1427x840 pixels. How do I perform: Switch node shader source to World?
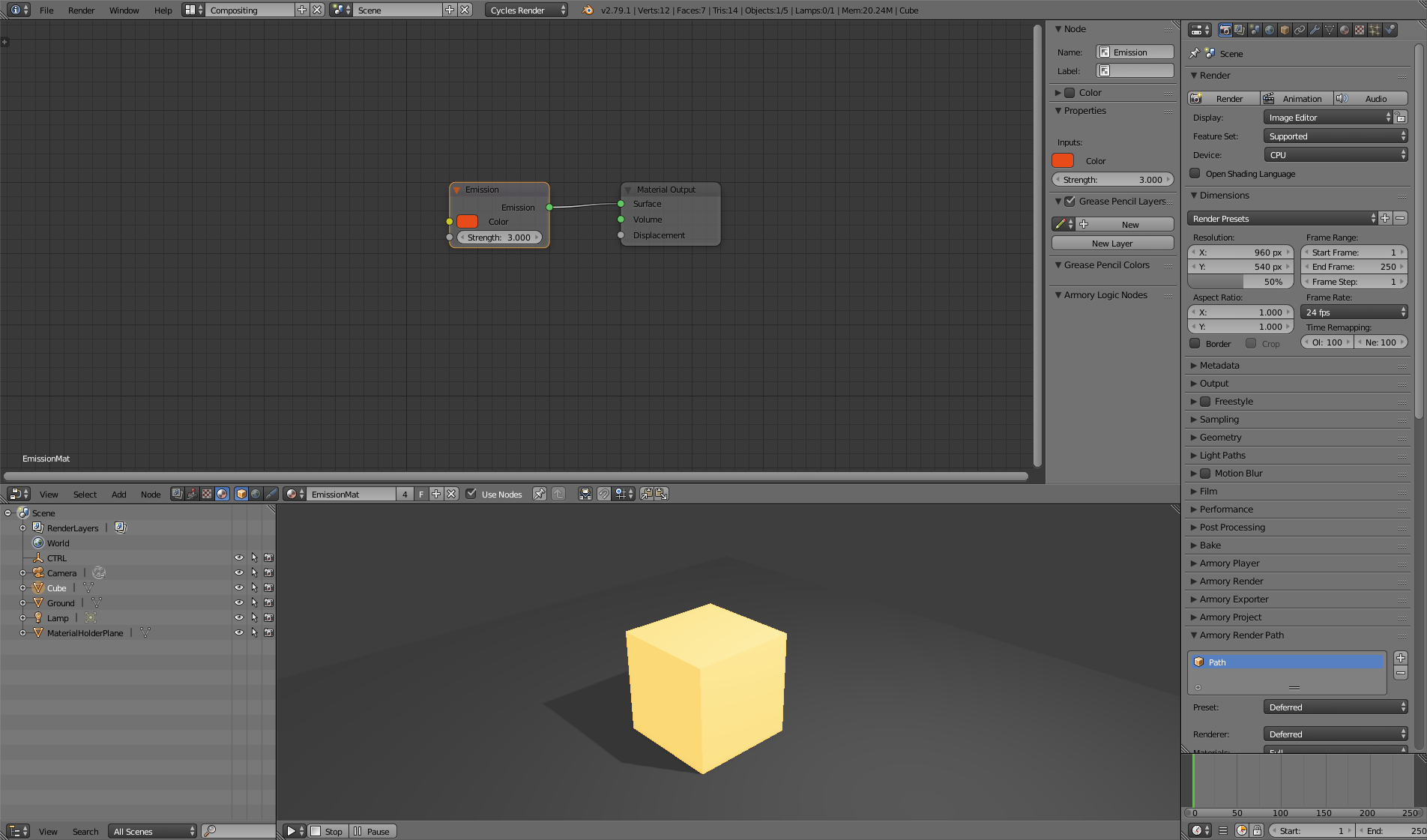(256, 494)
